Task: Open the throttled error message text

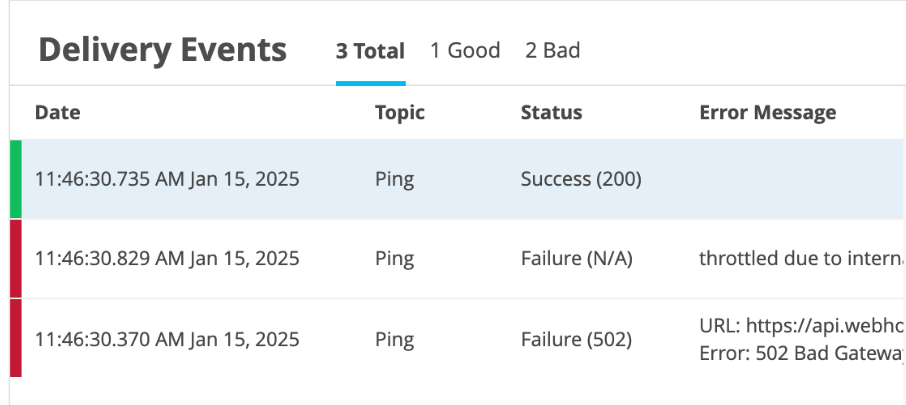Action: (802, 259)
